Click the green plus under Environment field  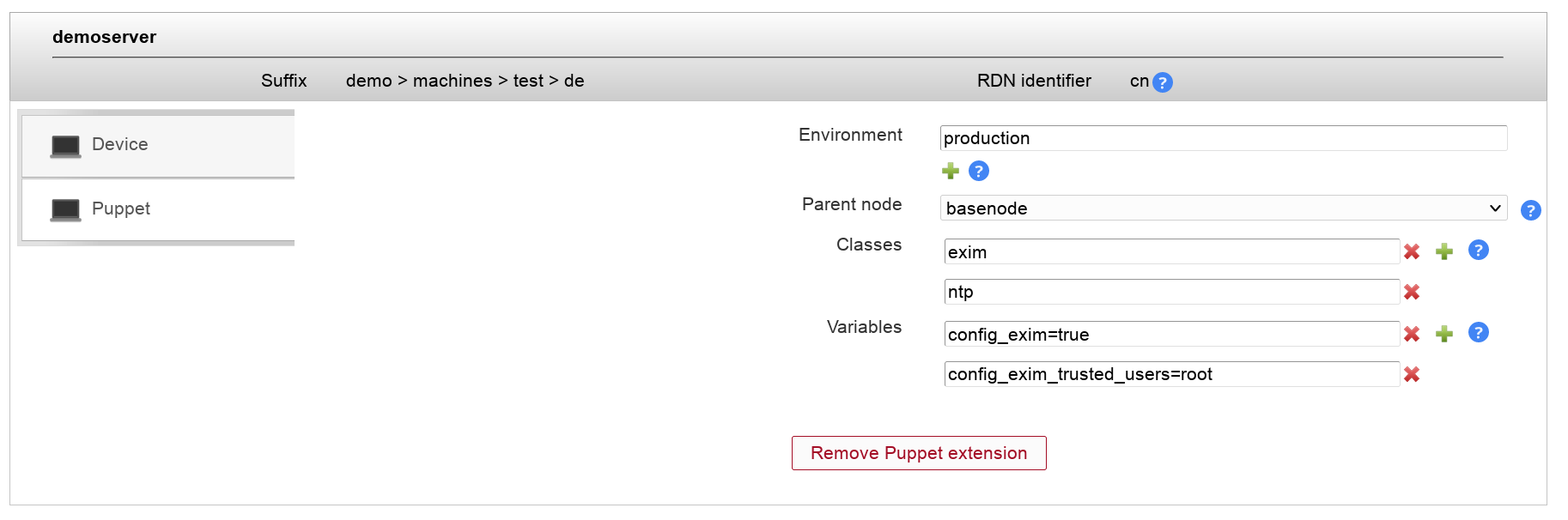coord(951,171)
